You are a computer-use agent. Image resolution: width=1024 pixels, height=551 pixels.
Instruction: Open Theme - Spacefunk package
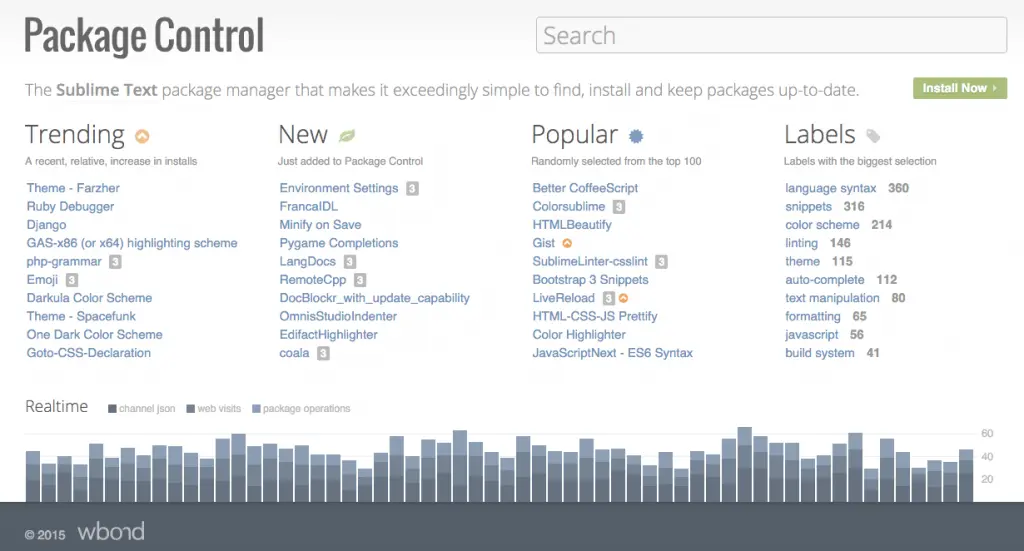coord(81,316)
